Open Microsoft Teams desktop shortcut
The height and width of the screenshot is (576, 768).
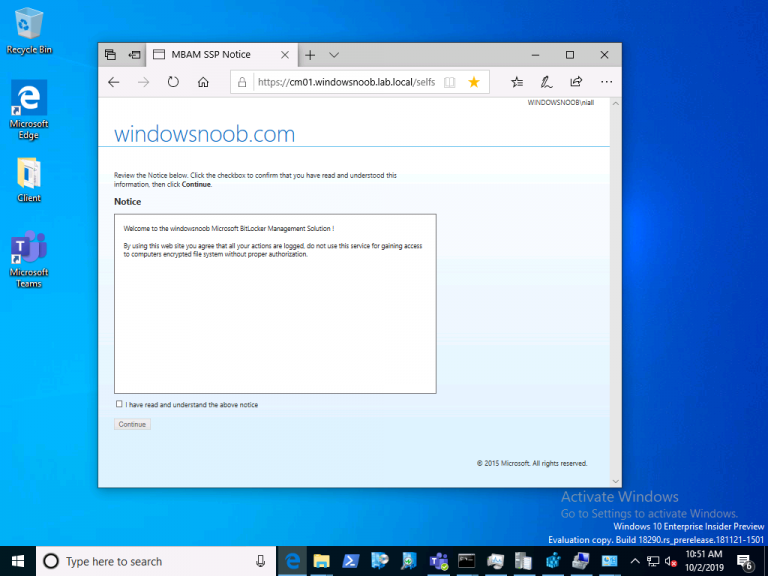click(x=29, y=259)
